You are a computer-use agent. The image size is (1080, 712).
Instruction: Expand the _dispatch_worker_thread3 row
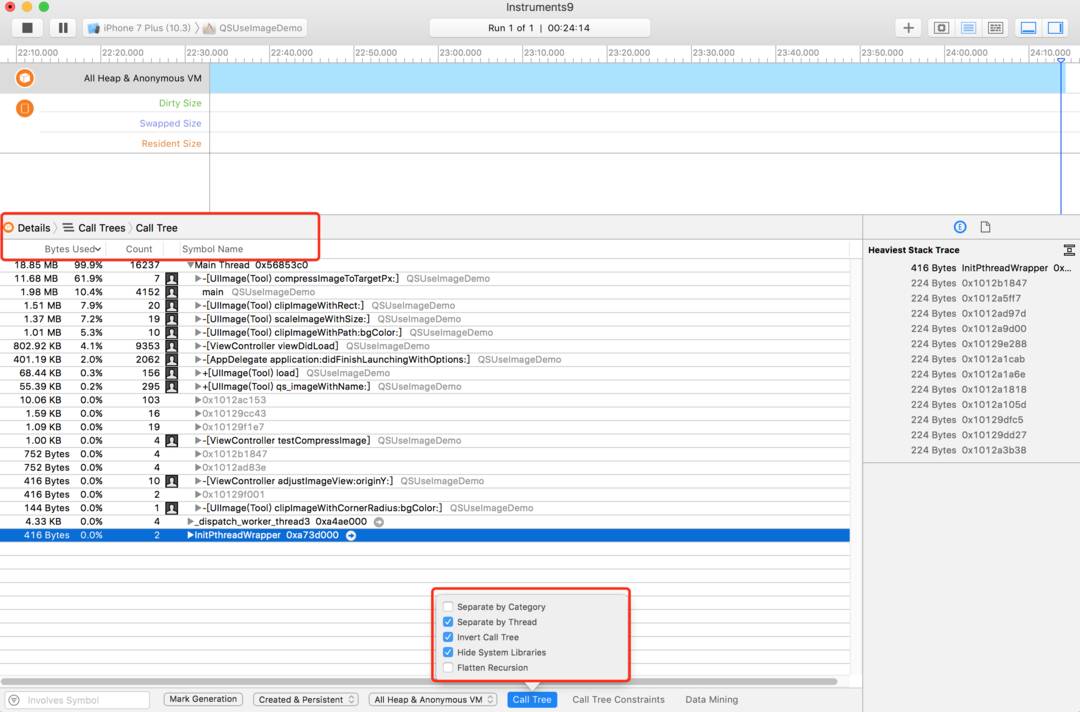(191, 522)
